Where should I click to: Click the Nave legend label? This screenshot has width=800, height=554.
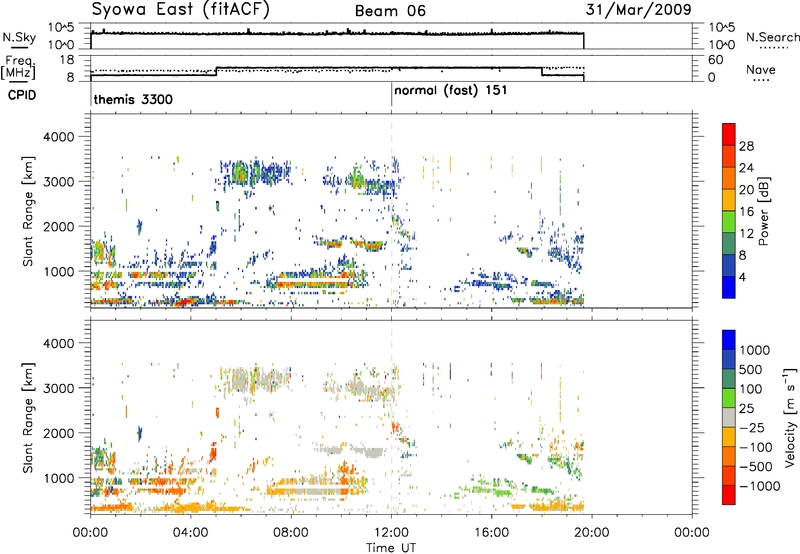point(761,69)
